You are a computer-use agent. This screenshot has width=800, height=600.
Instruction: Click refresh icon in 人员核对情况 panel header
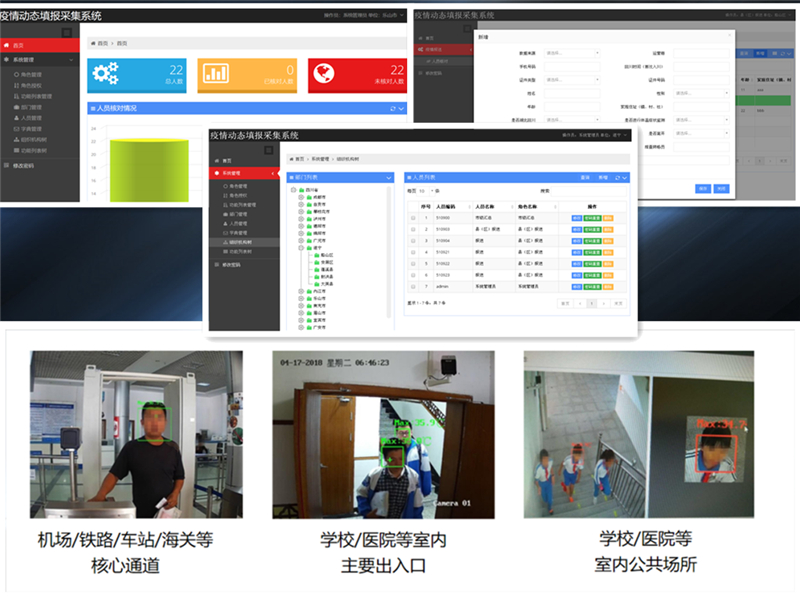tap(393, 108)
